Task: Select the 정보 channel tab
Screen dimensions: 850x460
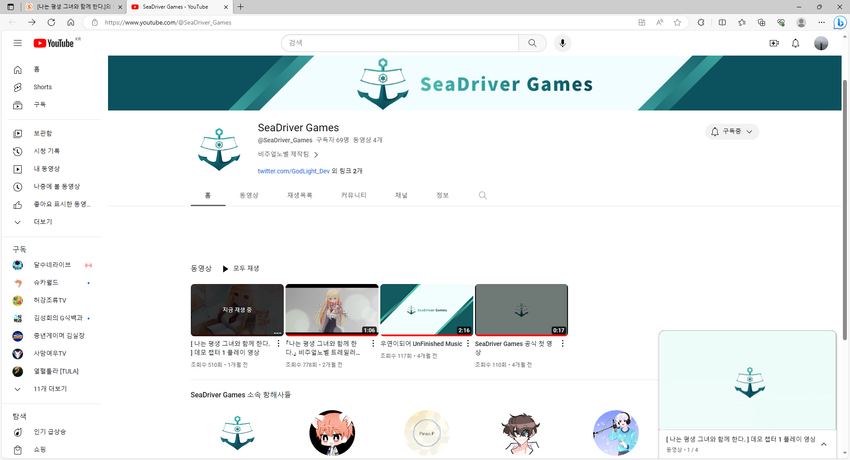Action: [x=442, y=195]
